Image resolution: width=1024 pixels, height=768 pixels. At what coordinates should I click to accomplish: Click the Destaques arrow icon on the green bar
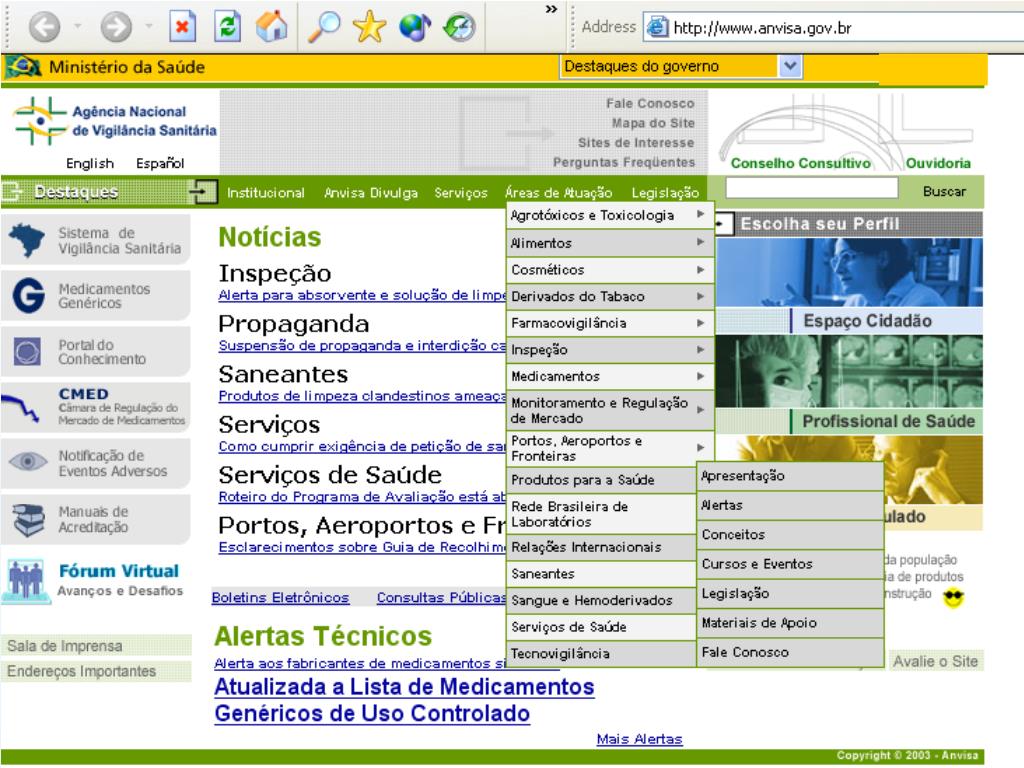[x=202, y=191]
